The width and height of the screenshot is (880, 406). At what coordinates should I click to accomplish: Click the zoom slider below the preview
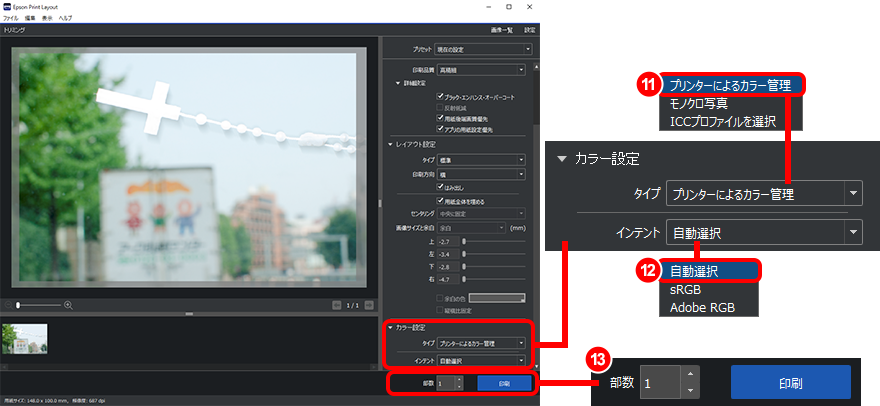[x=38, y=304]
